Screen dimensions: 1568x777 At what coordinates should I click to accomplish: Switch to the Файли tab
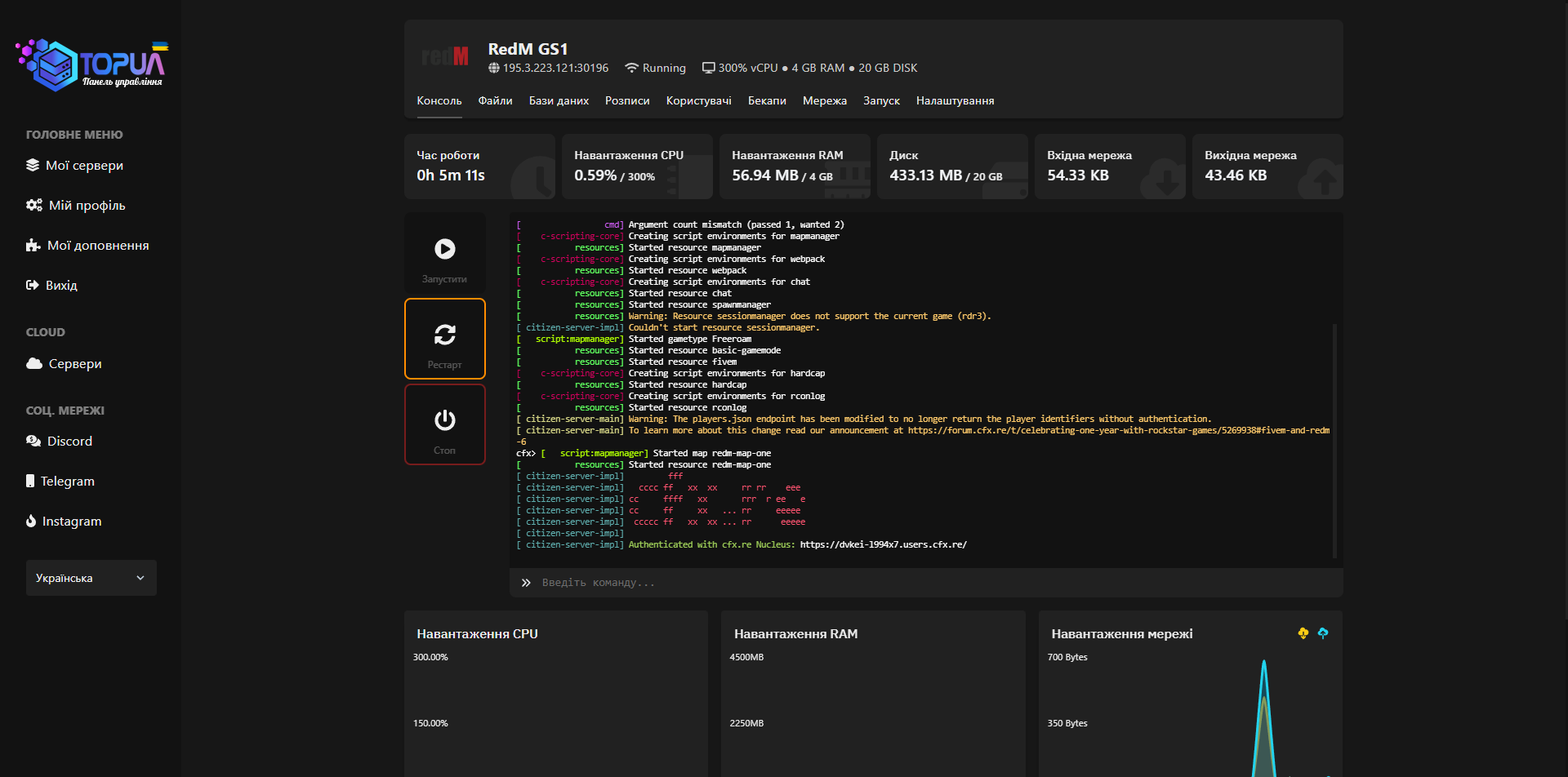tap(495, 101)
